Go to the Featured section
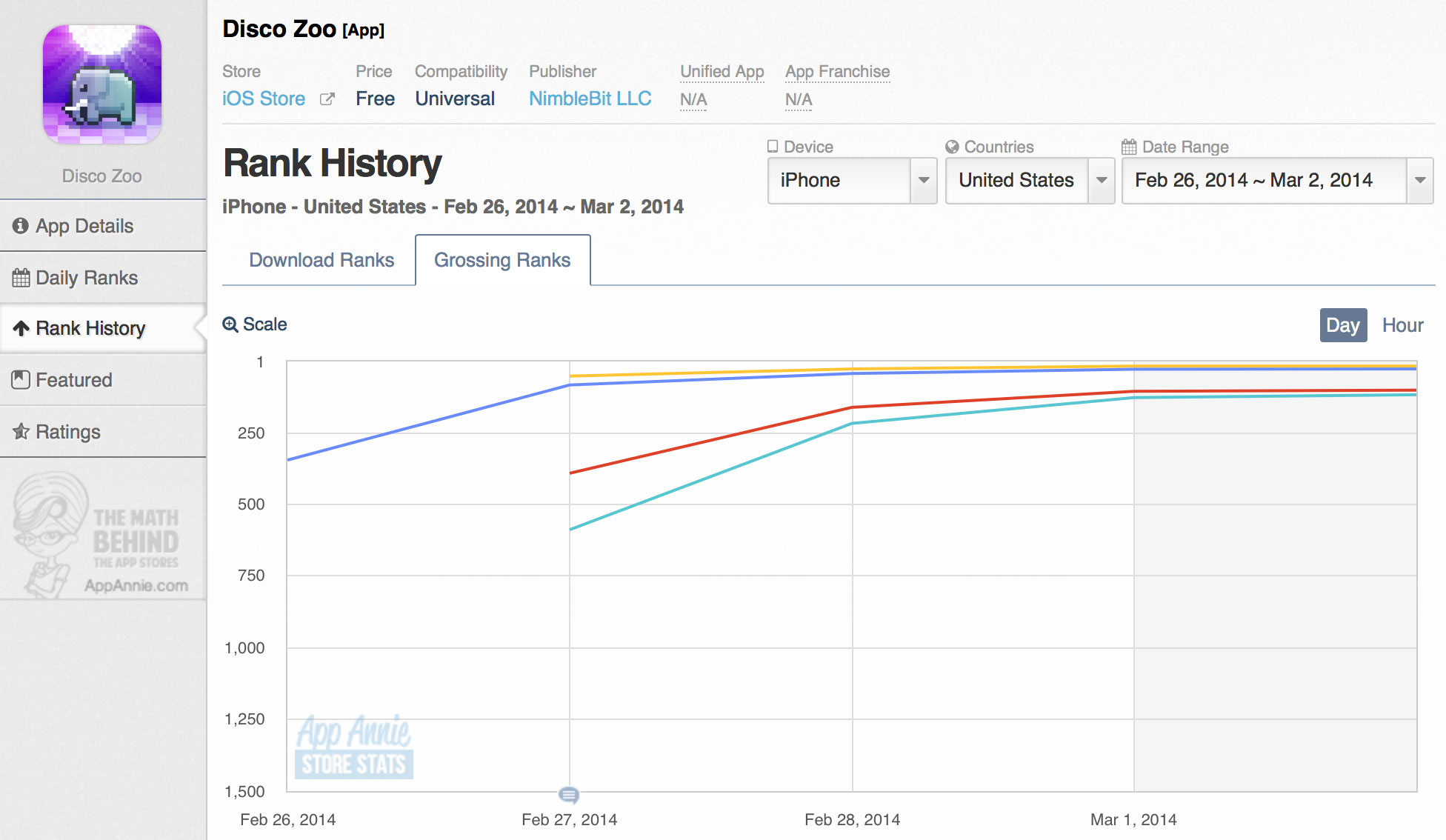Image resolution: width=1446 pixels, height=840 pixels. coord(103,380)
